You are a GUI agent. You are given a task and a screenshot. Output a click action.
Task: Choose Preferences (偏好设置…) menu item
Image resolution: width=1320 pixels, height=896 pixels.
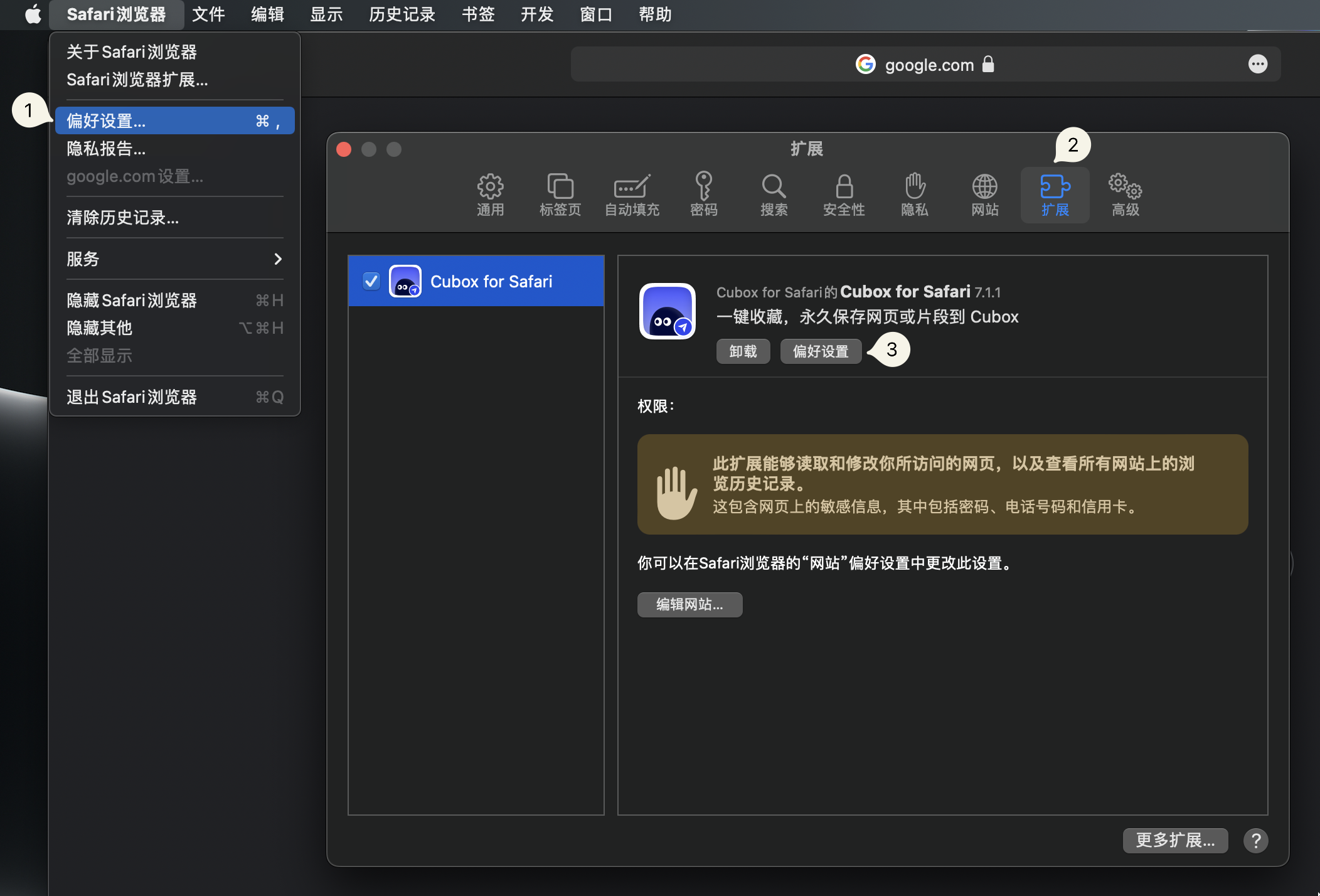pos(175,120)
